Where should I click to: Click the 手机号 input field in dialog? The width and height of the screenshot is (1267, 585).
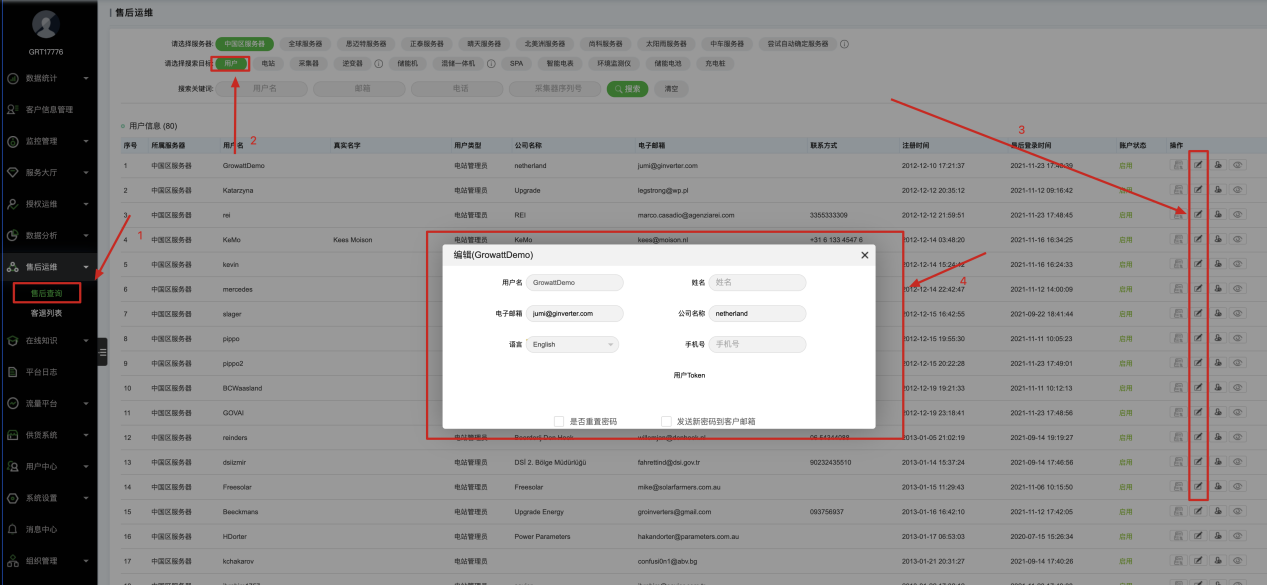(x=757, y=344)
